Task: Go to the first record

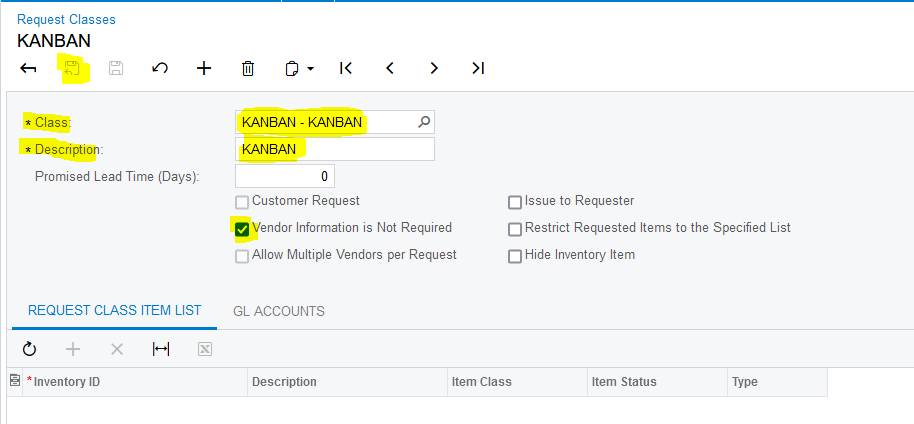Action: (346, 69)
